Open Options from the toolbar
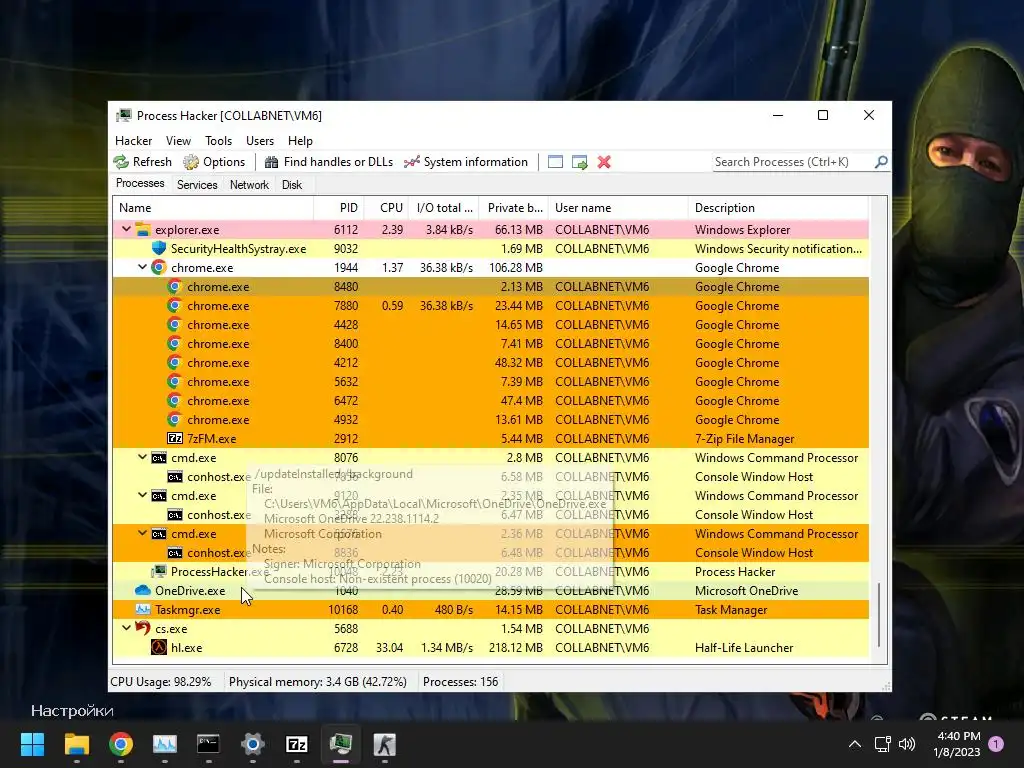The width and height of the screenshot is (1024, 768). tap(214, 162)
